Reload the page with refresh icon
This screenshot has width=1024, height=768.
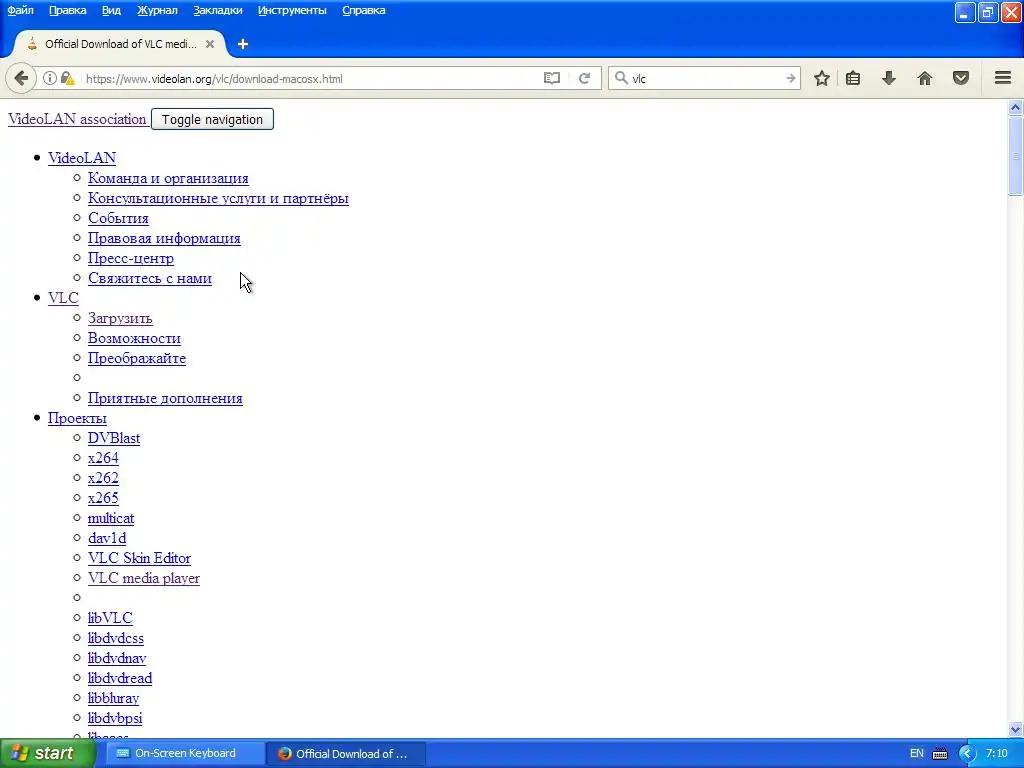click(584, 78)
